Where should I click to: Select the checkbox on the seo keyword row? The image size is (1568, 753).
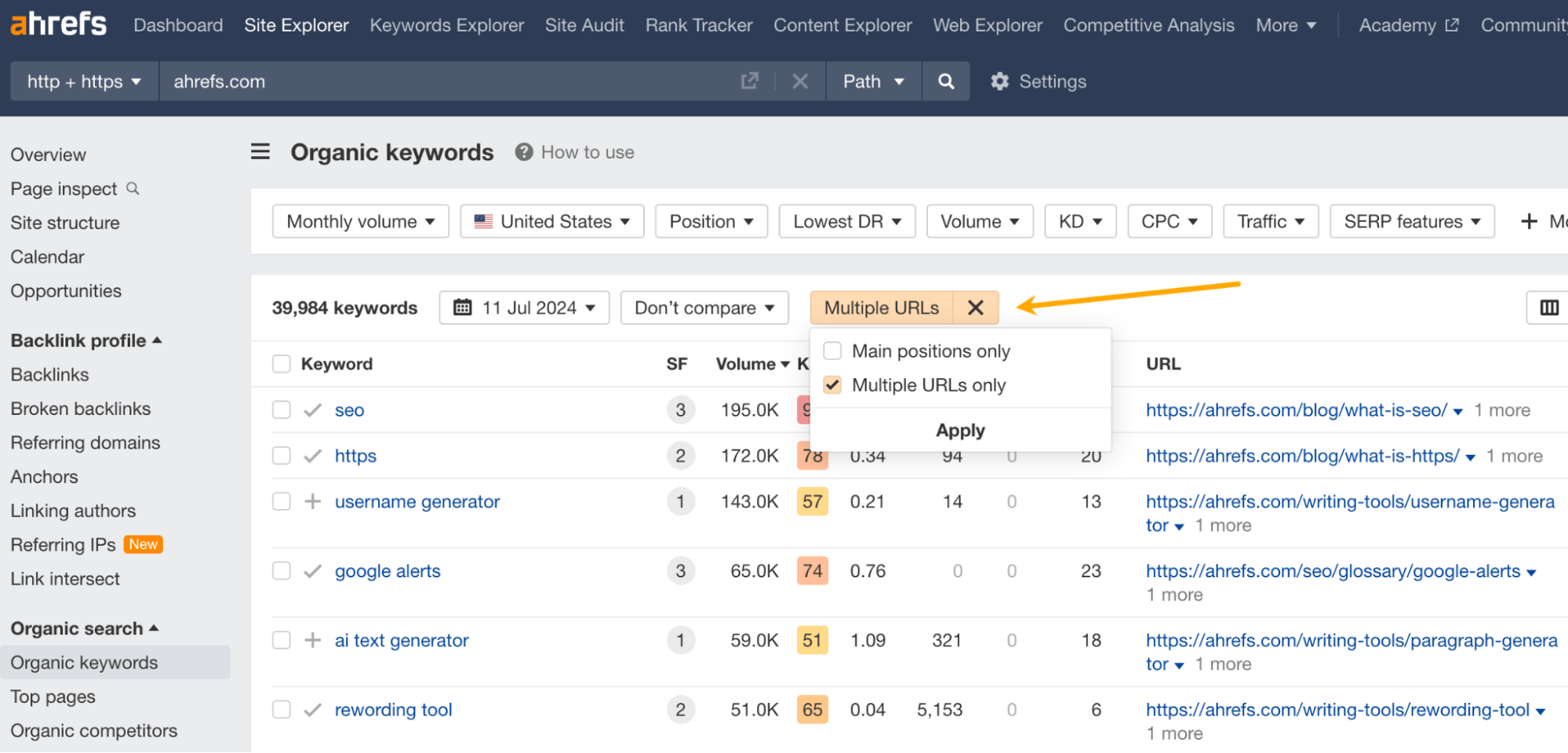coord(281,409)
